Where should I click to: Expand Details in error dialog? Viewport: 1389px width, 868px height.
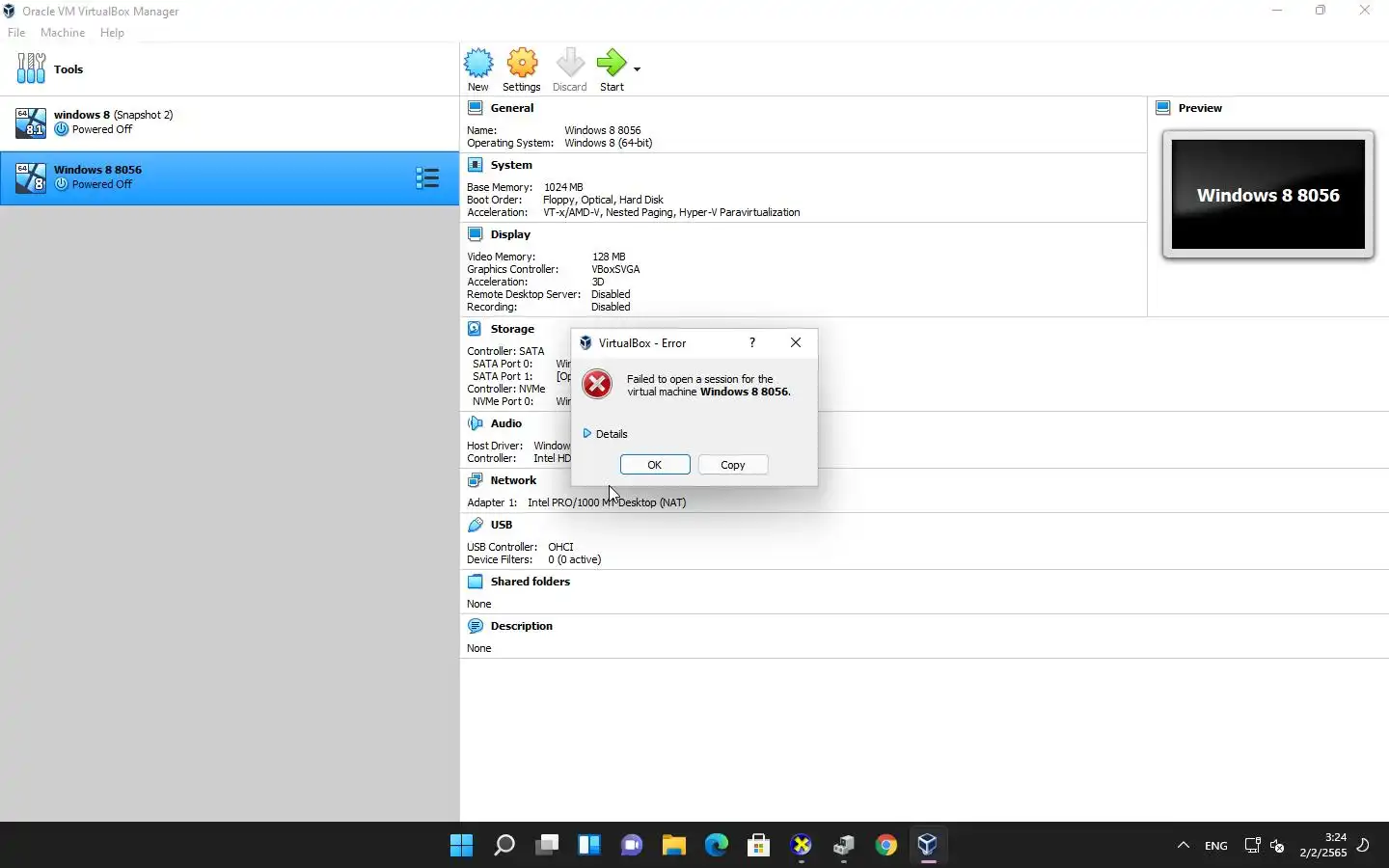click(x=606, y=434)
